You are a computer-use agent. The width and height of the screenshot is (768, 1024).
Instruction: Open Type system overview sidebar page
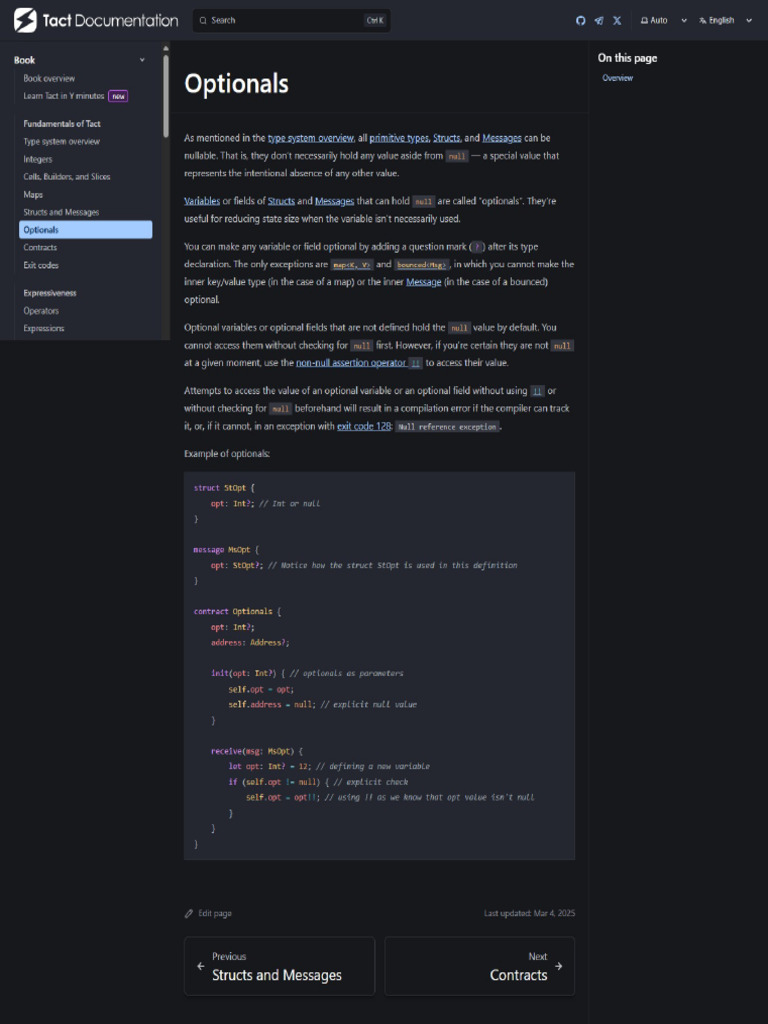click(61, 141)
